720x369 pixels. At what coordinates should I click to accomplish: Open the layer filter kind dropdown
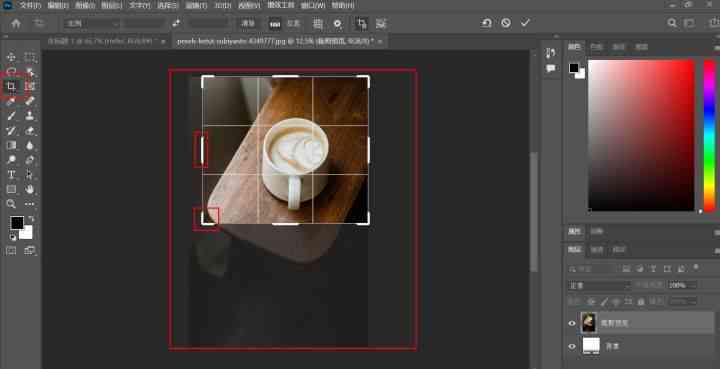click(592, 269)
